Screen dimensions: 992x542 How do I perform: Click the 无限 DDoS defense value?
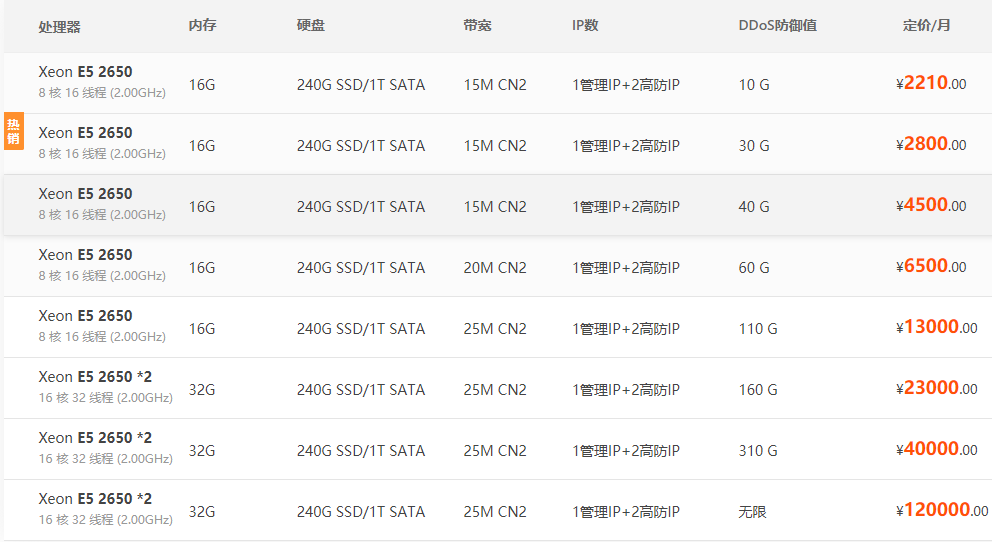tap(752, 512)
